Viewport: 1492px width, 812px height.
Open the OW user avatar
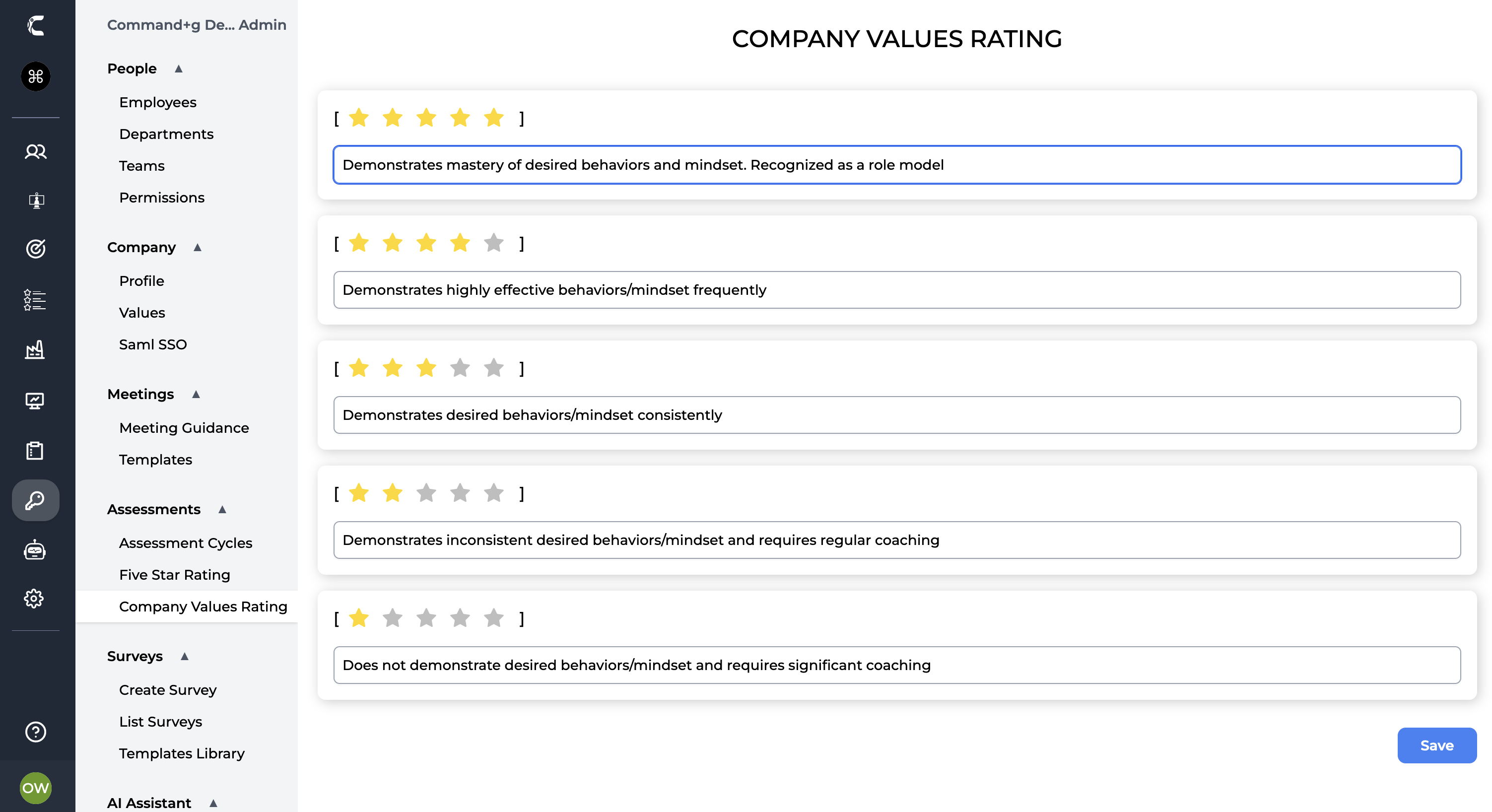(35, 788)
